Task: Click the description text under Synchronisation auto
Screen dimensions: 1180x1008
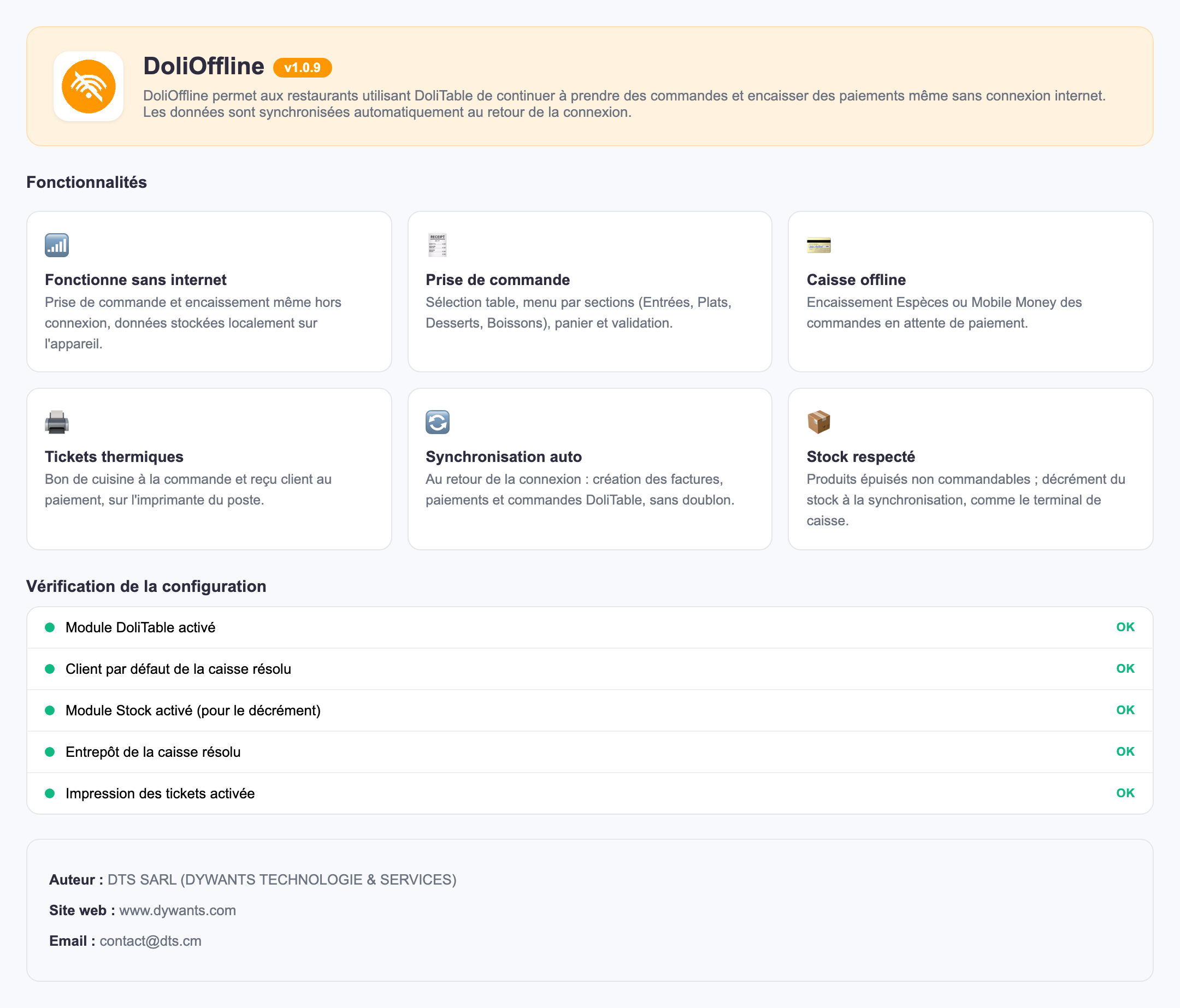Action: [x=580, y=489]
